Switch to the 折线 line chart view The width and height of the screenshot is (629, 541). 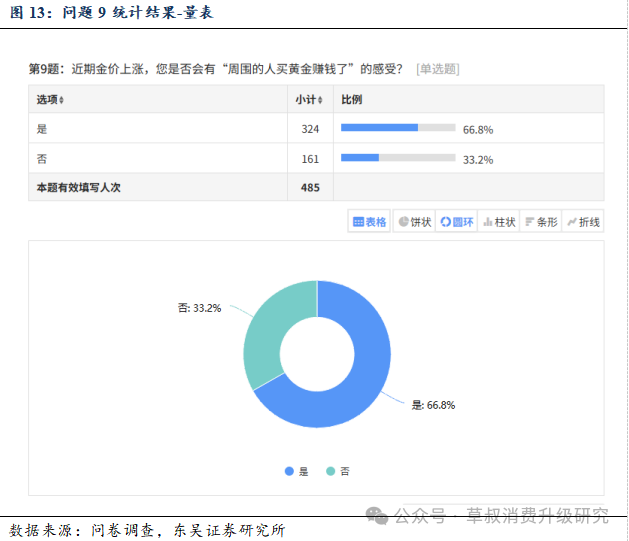click(583, 221)
